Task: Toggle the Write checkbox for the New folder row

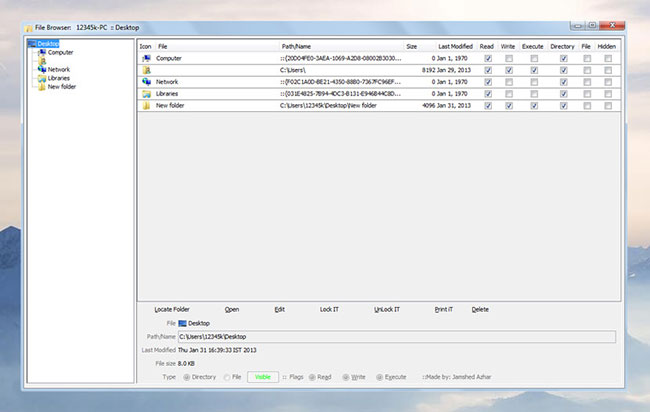Action: [x=510, y=104]
